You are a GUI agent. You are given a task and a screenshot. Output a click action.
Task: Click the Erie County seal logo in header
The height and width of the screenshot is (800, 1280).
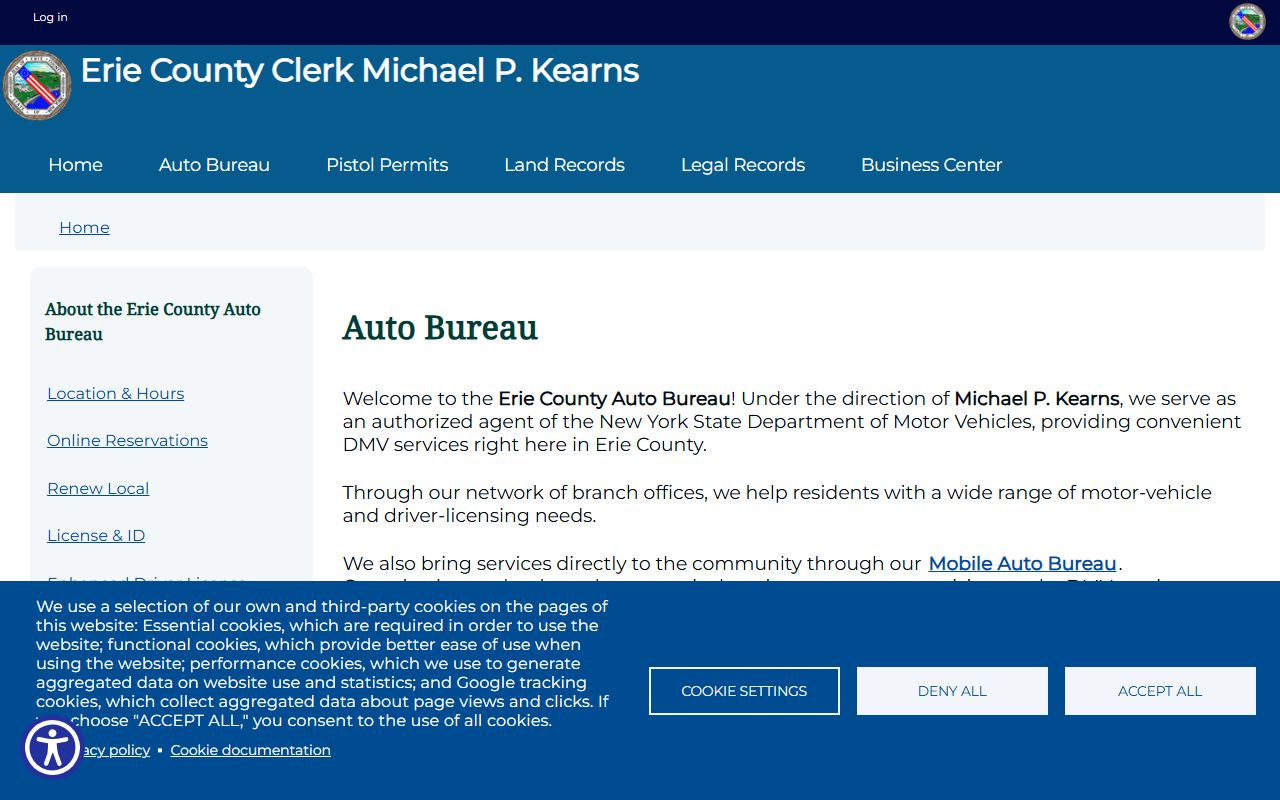pos(38,85)
